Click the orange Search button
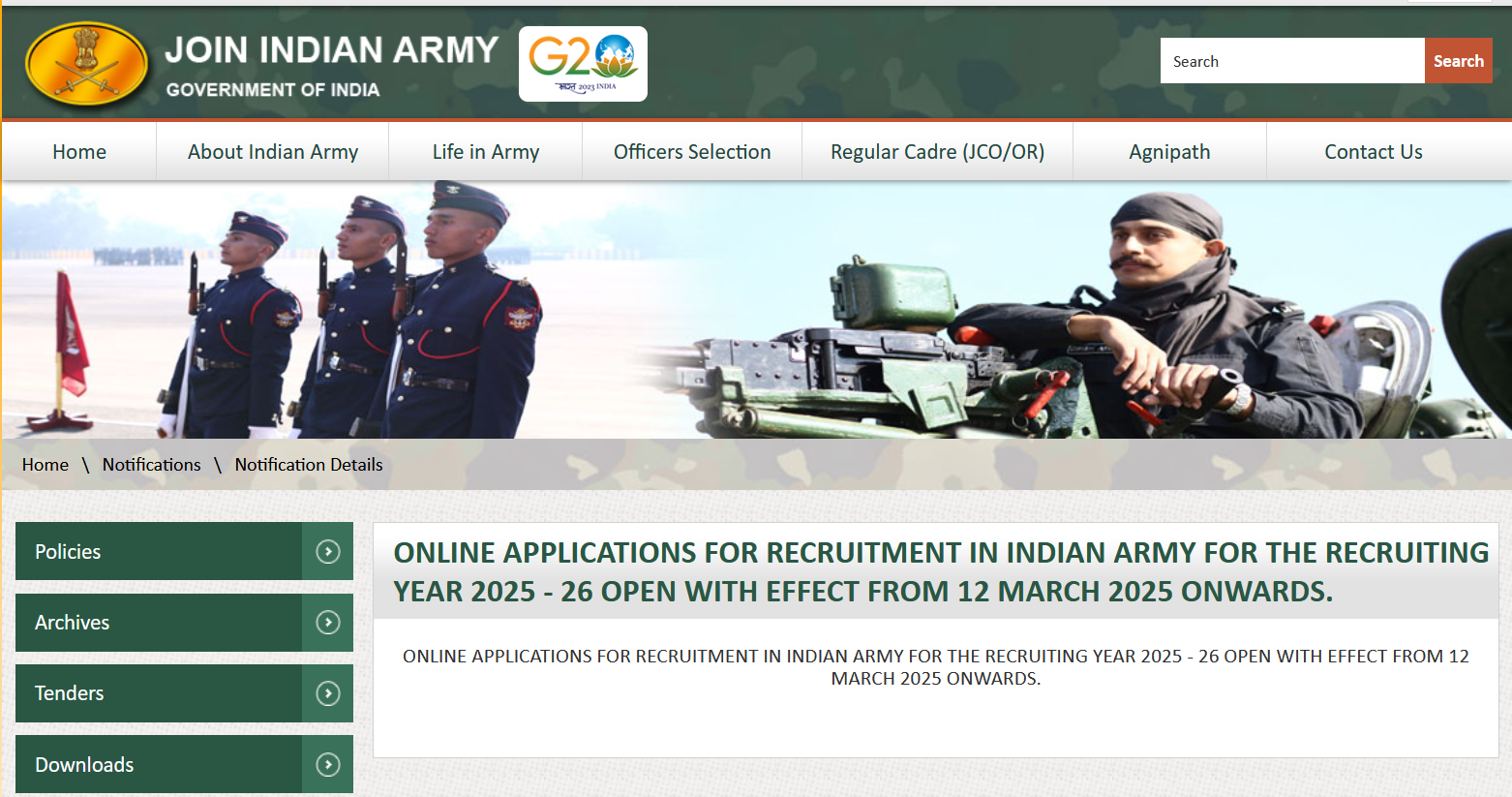 point(1458,60)
